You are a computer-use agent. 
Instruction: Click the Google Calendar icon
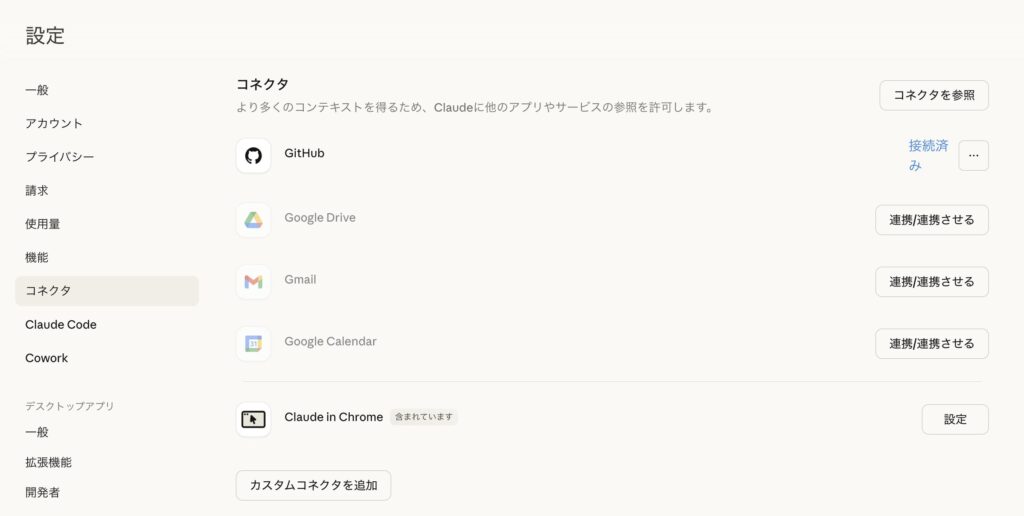253,343
